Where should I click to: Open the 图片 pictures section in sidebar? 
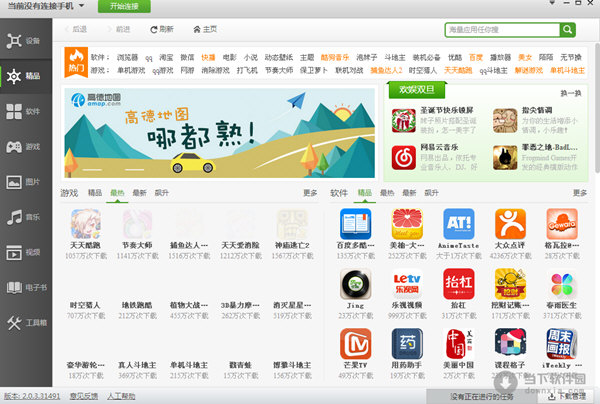click(26, 182)
